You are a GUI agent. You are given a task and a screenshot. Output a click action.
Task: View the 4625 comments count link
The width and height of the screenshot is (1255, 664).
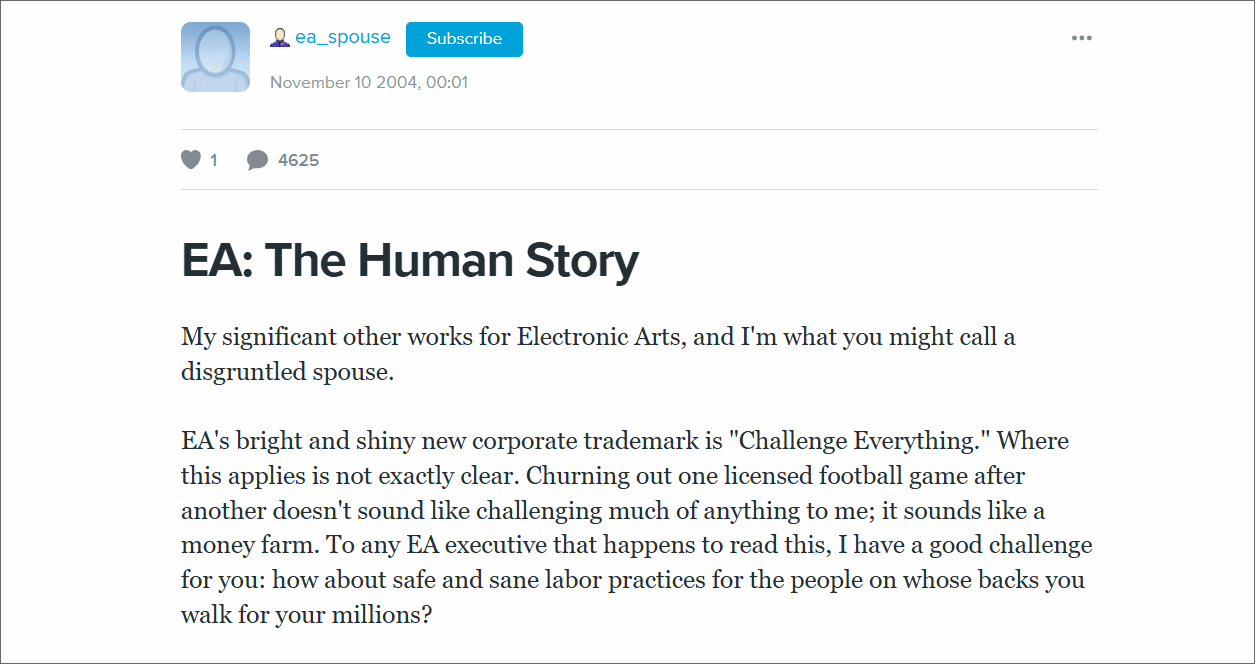point(298,160)
